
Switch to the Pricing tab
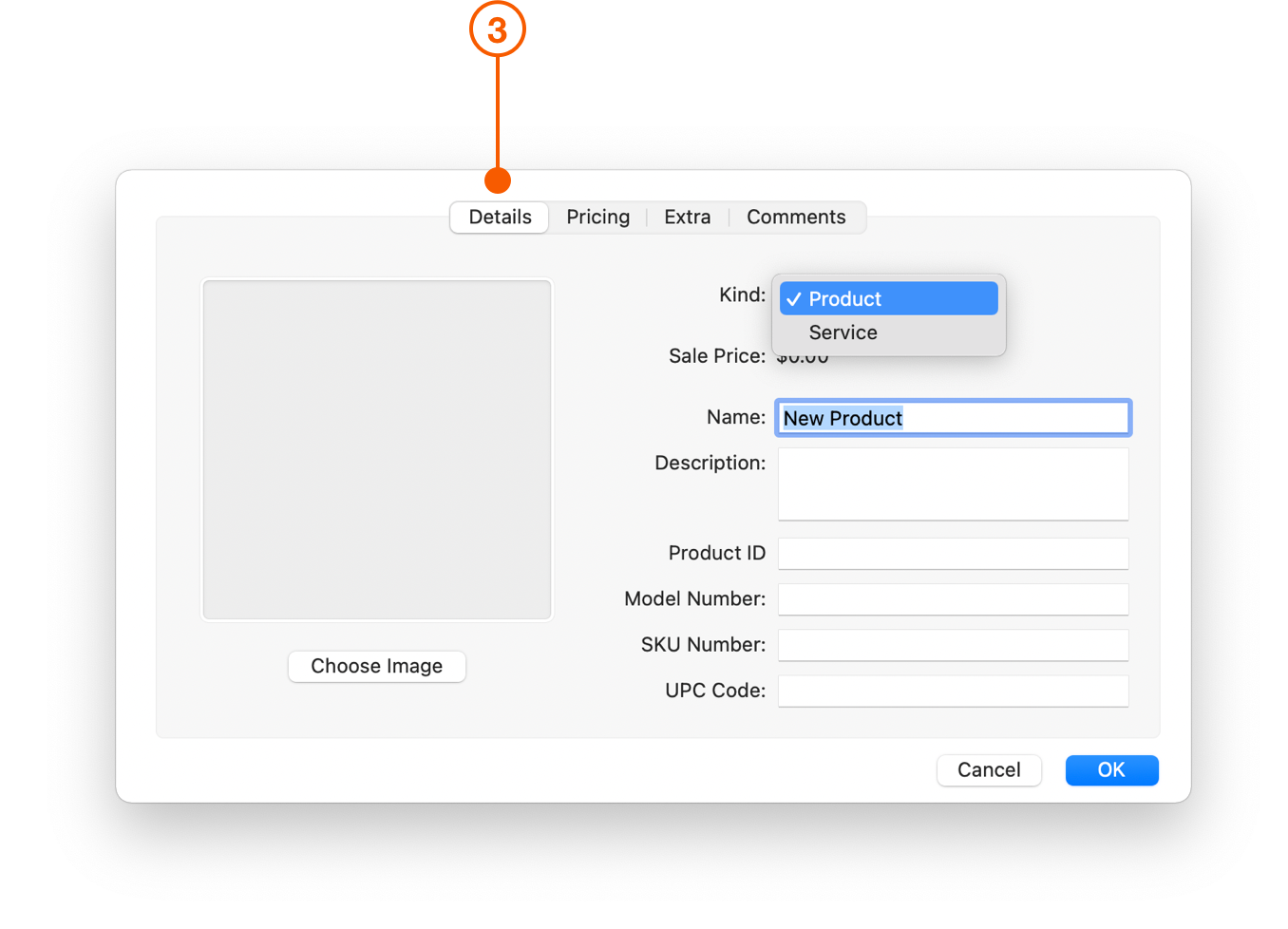click(597, 217)
